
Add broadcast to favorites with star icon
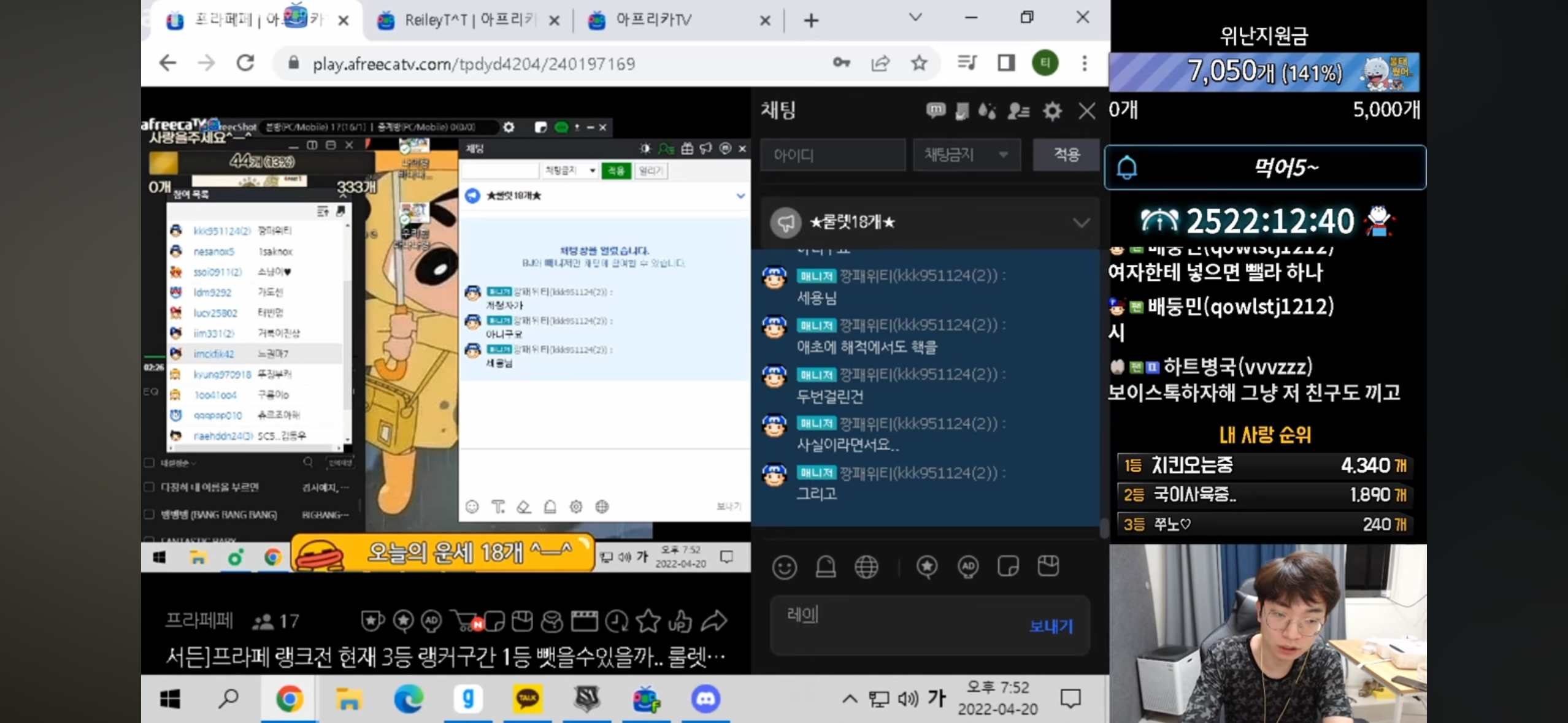click(648, 621)
